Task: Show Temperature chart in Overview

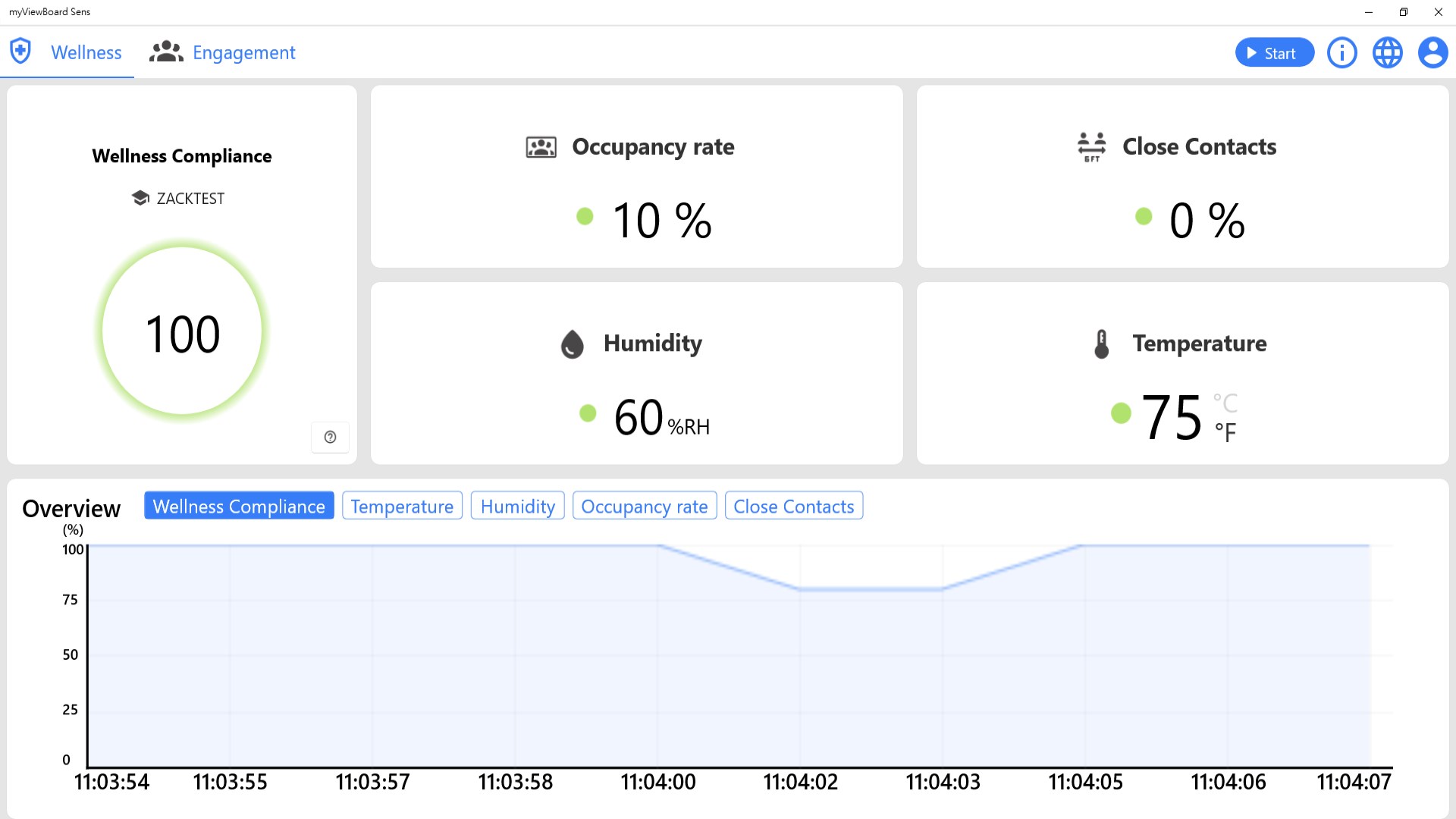Action: click(402, 506)
